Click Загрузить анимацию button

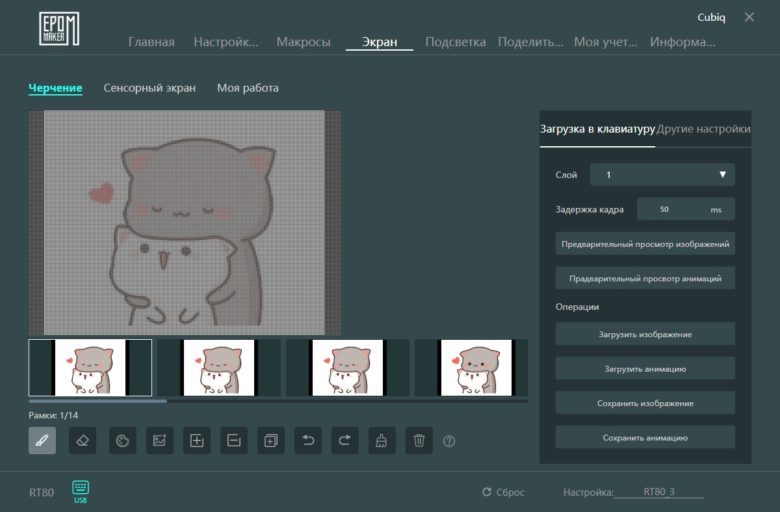pos(645,369)
